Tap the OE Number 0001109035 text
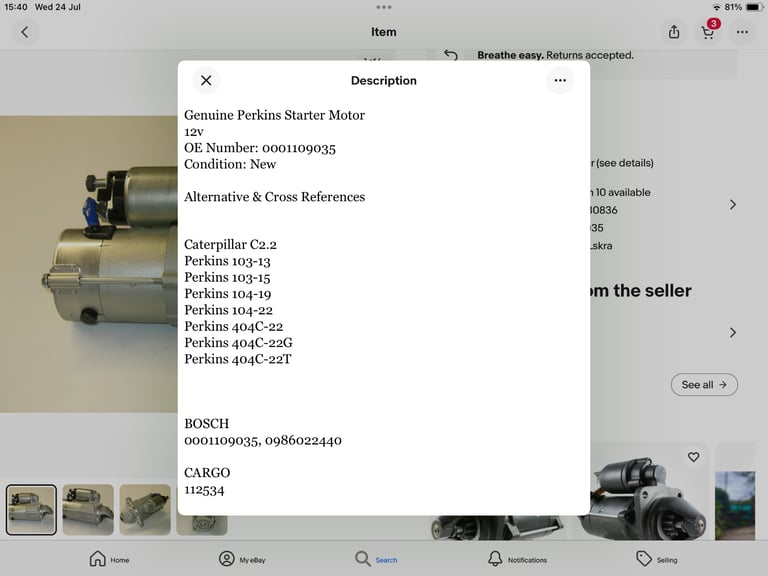 (260, 148)
